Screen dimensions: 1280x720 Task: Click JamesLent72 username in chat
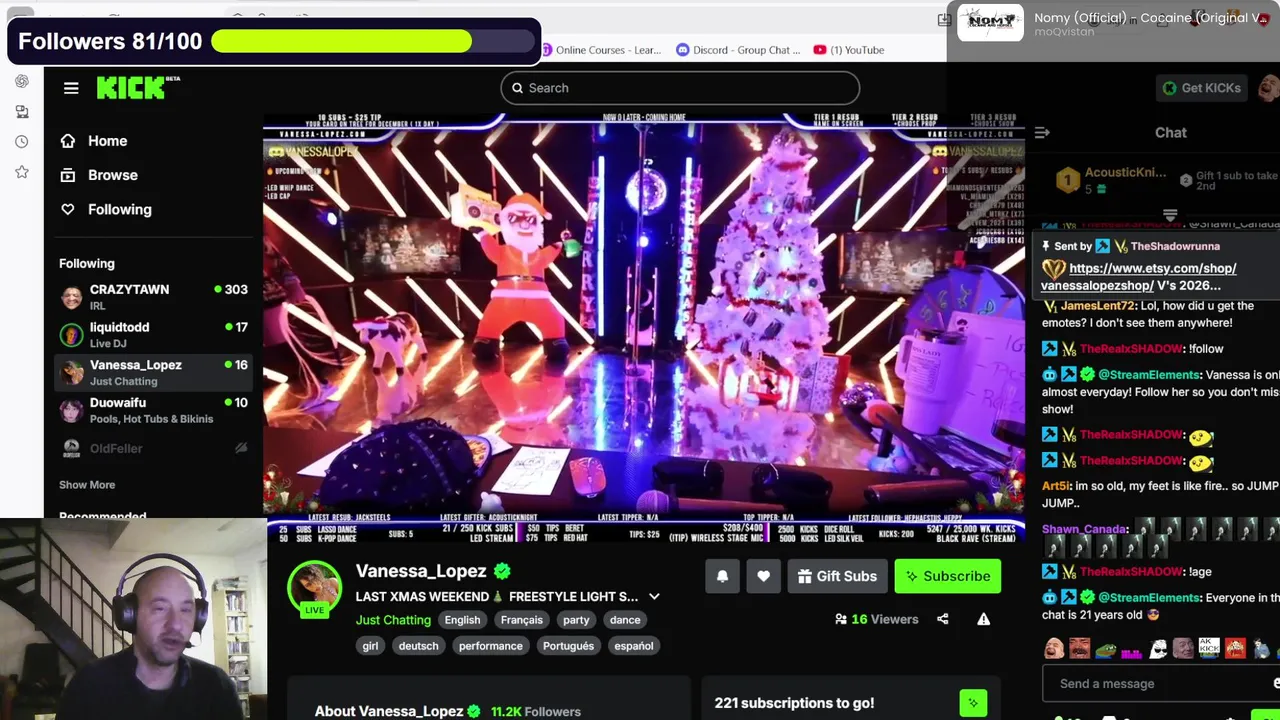click(x=1096, y=306)
